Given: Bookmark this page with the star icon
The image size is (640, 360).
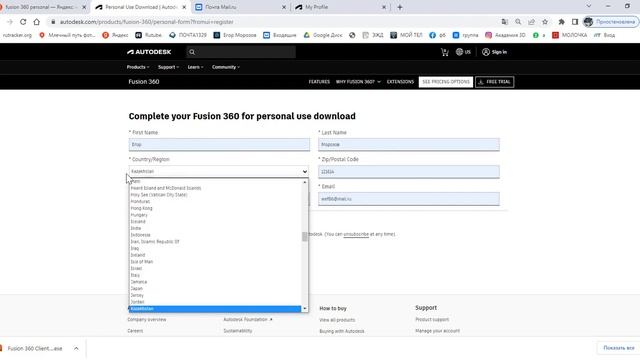Looking at the screenshot, I should click(x=545, y=22).
